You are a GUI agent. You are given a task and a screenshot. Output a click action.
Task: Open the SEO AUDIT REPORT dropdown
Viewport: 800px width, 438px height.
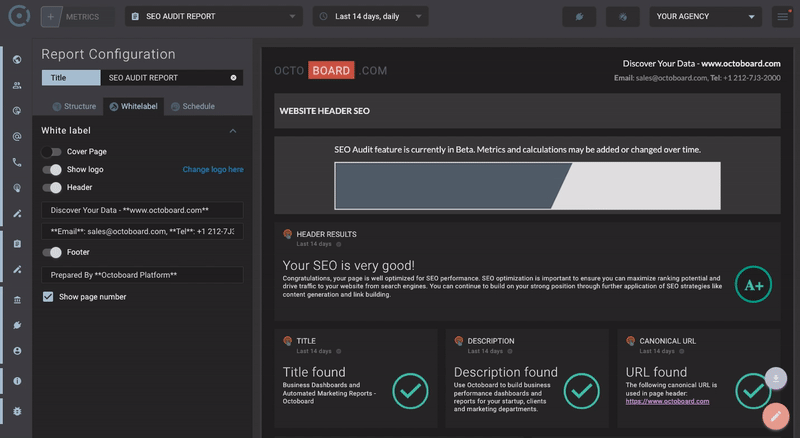click(214, 16)
